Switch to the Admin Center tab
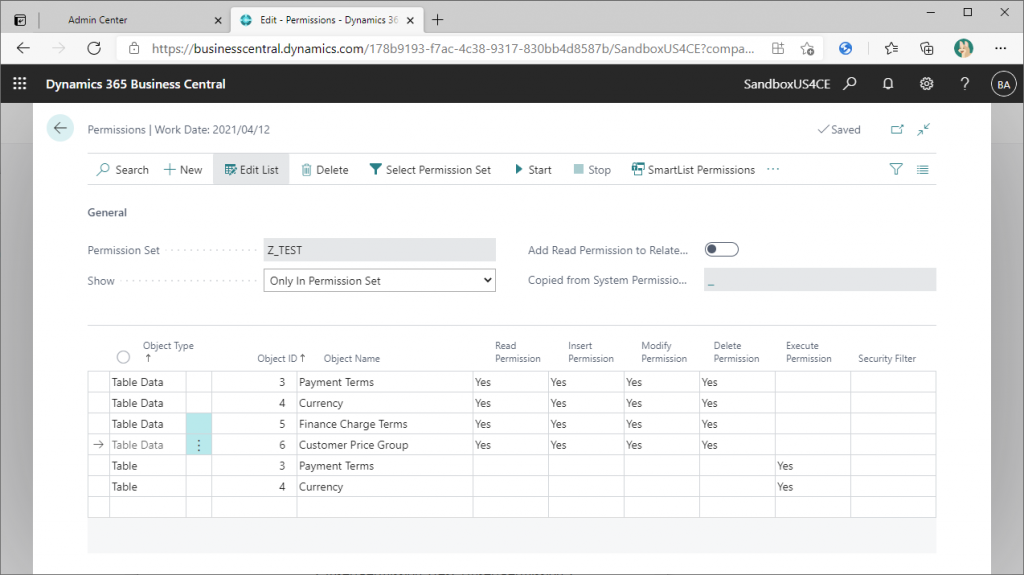This screenshot has width=1024, height=575. tap(133, 20)
